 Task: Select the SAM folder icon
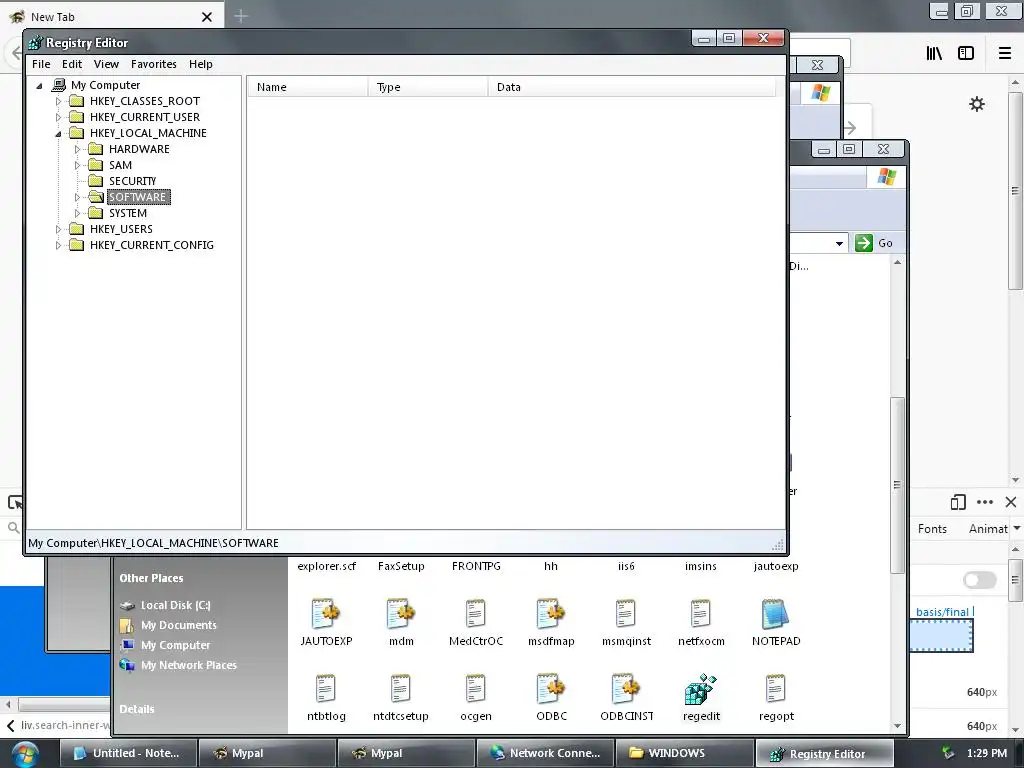[x=95, y=165]
